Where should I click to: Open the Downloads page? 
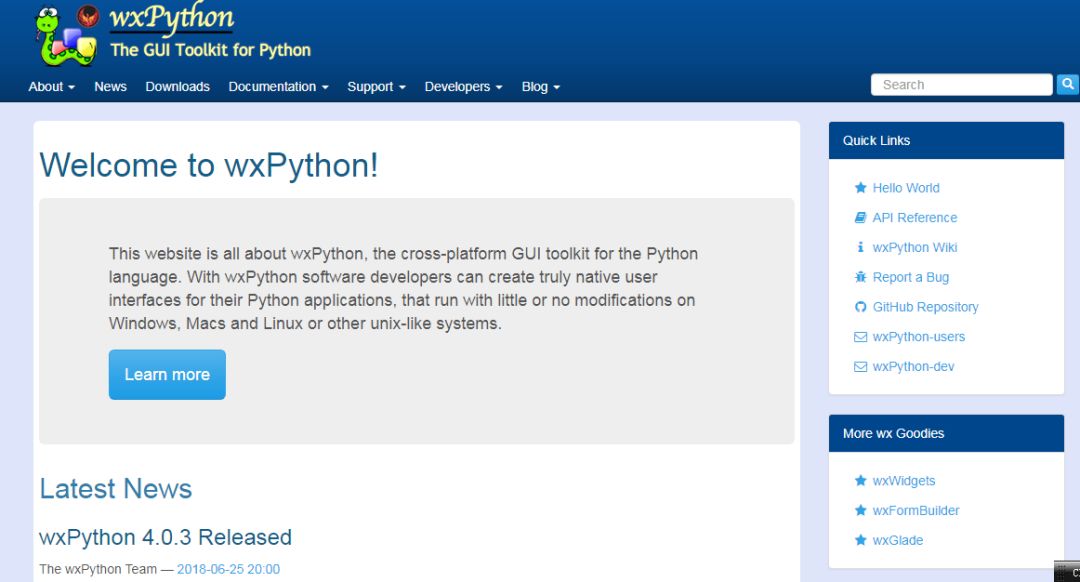click(x=177, y=87)
